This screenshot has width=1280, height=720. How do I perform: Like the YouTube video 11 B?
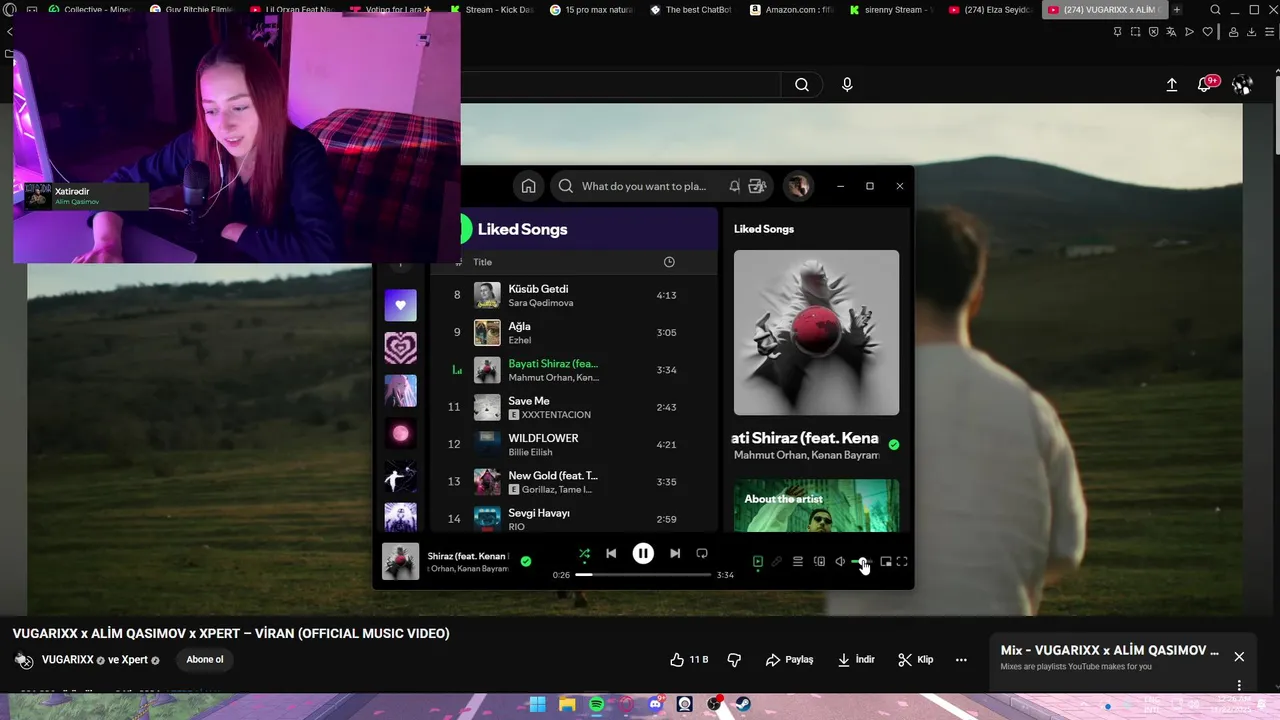(689, 660)
